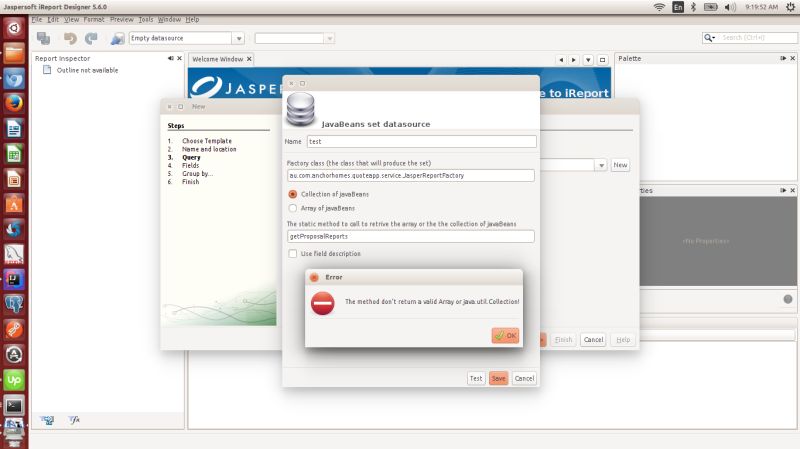This screenshot has width=800, height=449.
Task: Open the Preview menu
Action: pyautogui.click(x=121, y=19)
